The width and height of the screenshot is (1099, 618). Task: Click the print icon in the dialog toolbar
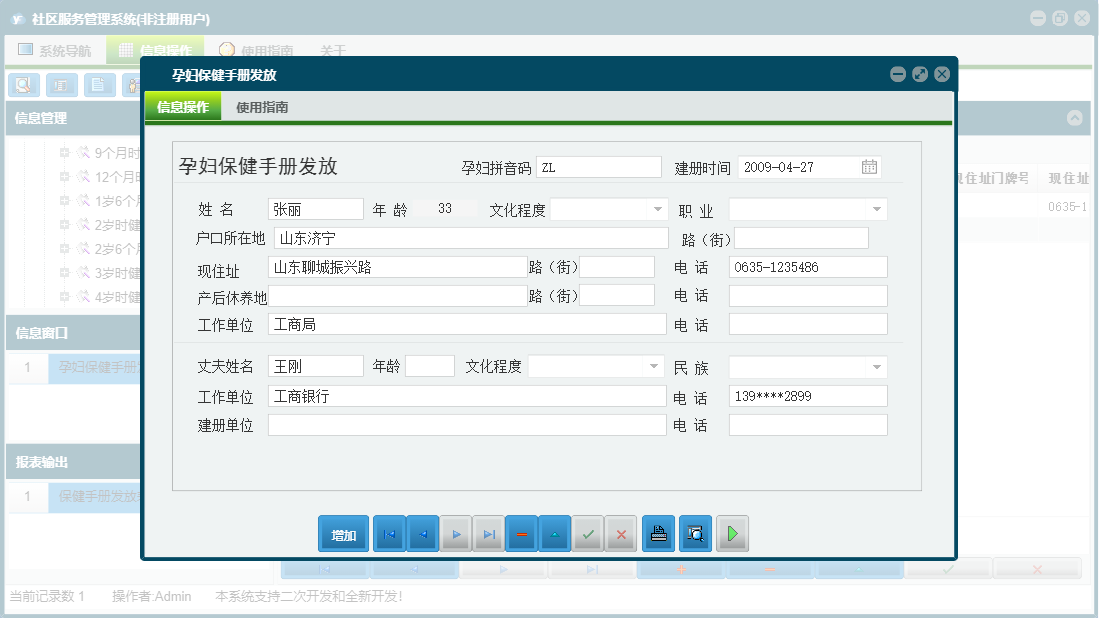coord(657,533)
